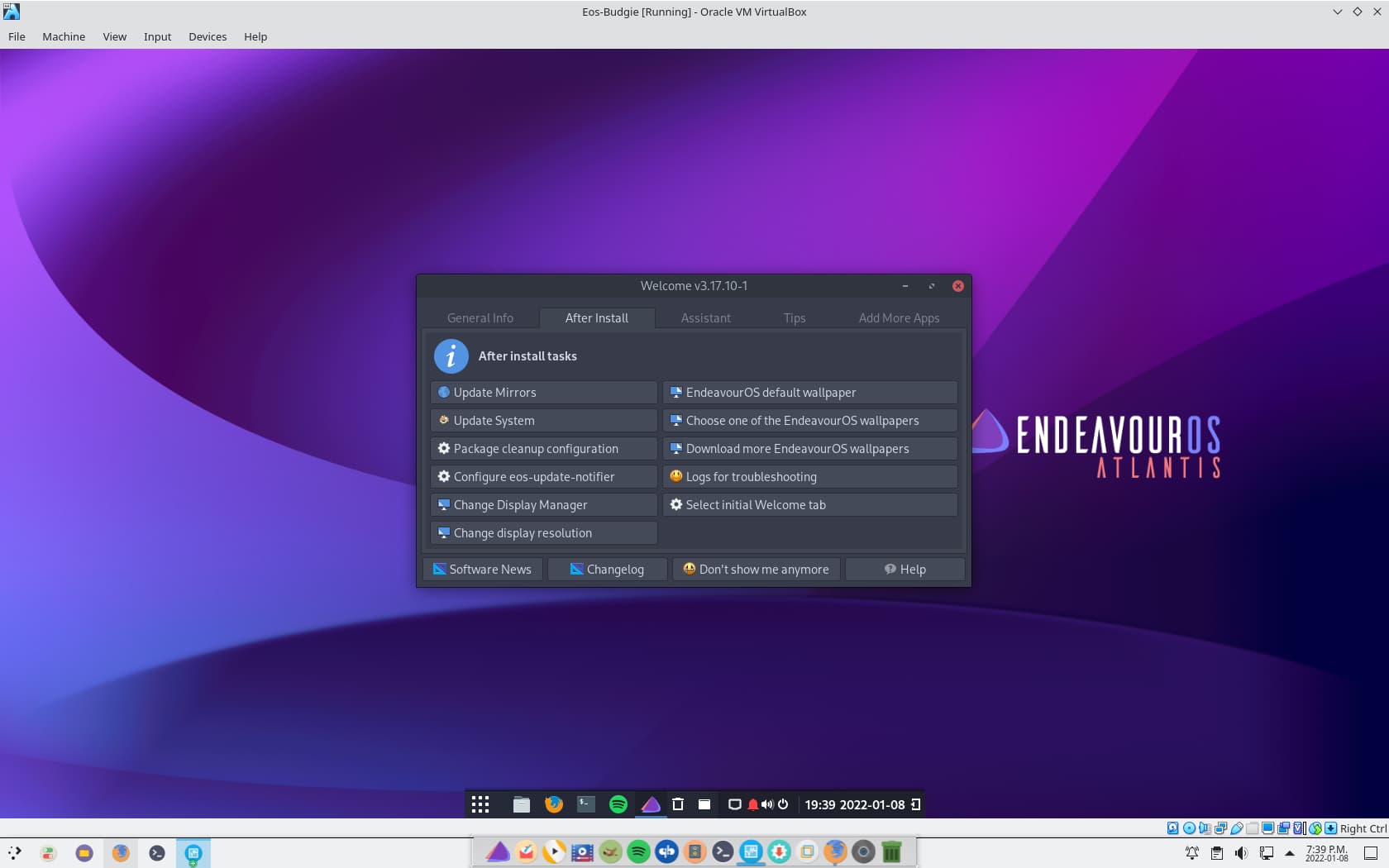
Task: Click the Update Mirrors button
Action: click(543, 393)
